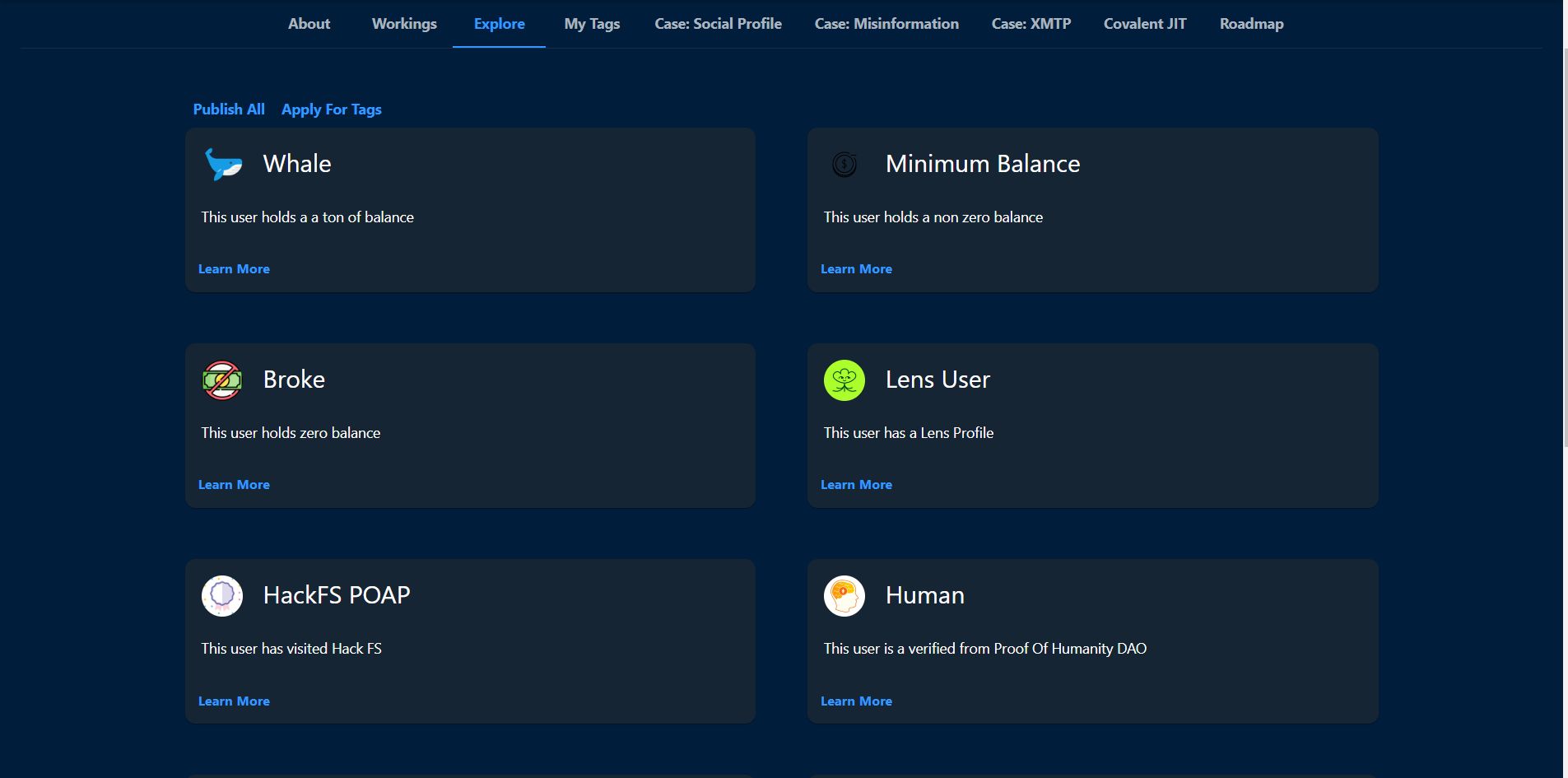Click "This user has a Lens Profile"
Viewport: 1568px width, 778px height.
908,433
